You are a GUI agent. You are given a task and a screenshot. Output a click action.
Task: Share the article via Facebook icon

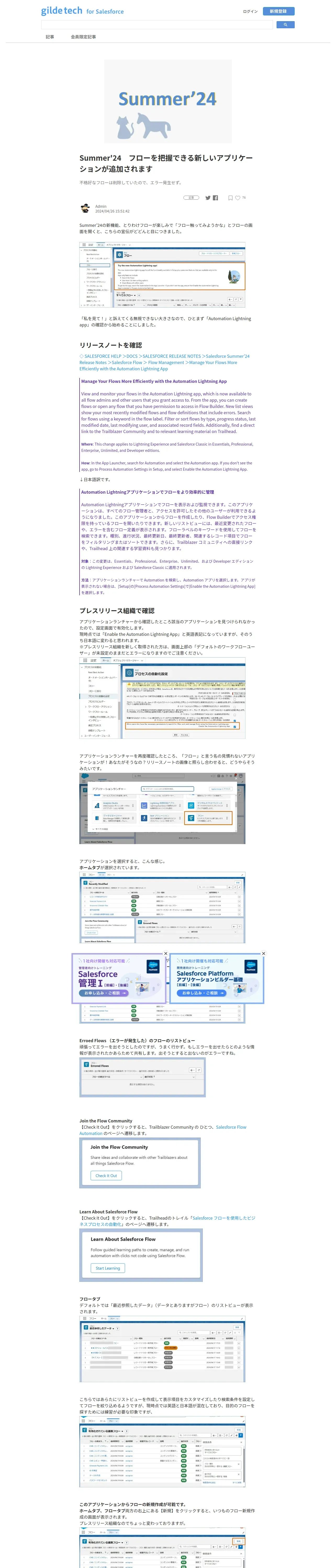(x=215, y=198)
